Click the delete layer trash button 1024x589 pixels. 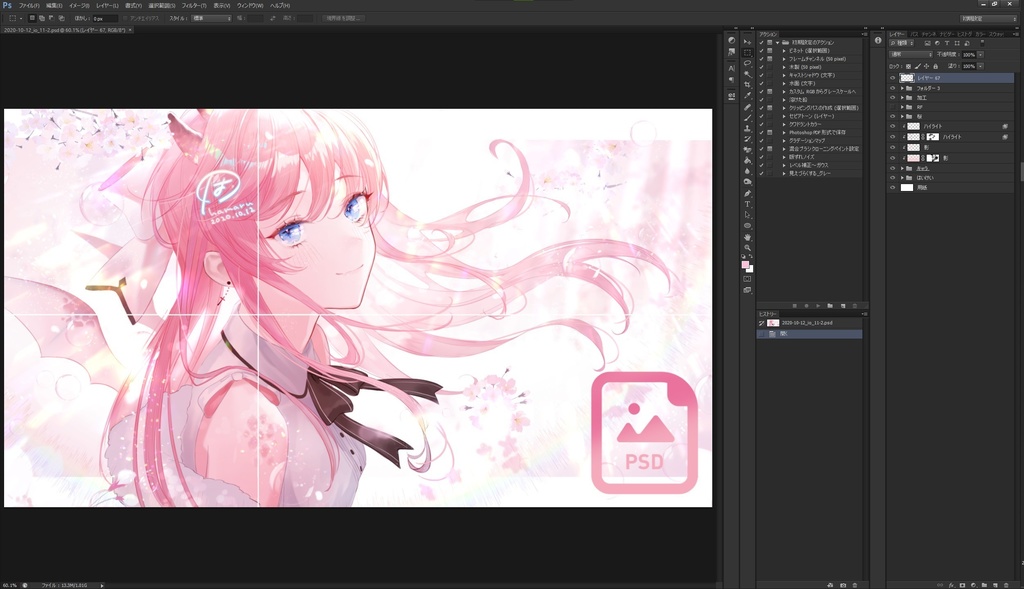tap(1006, 585)
